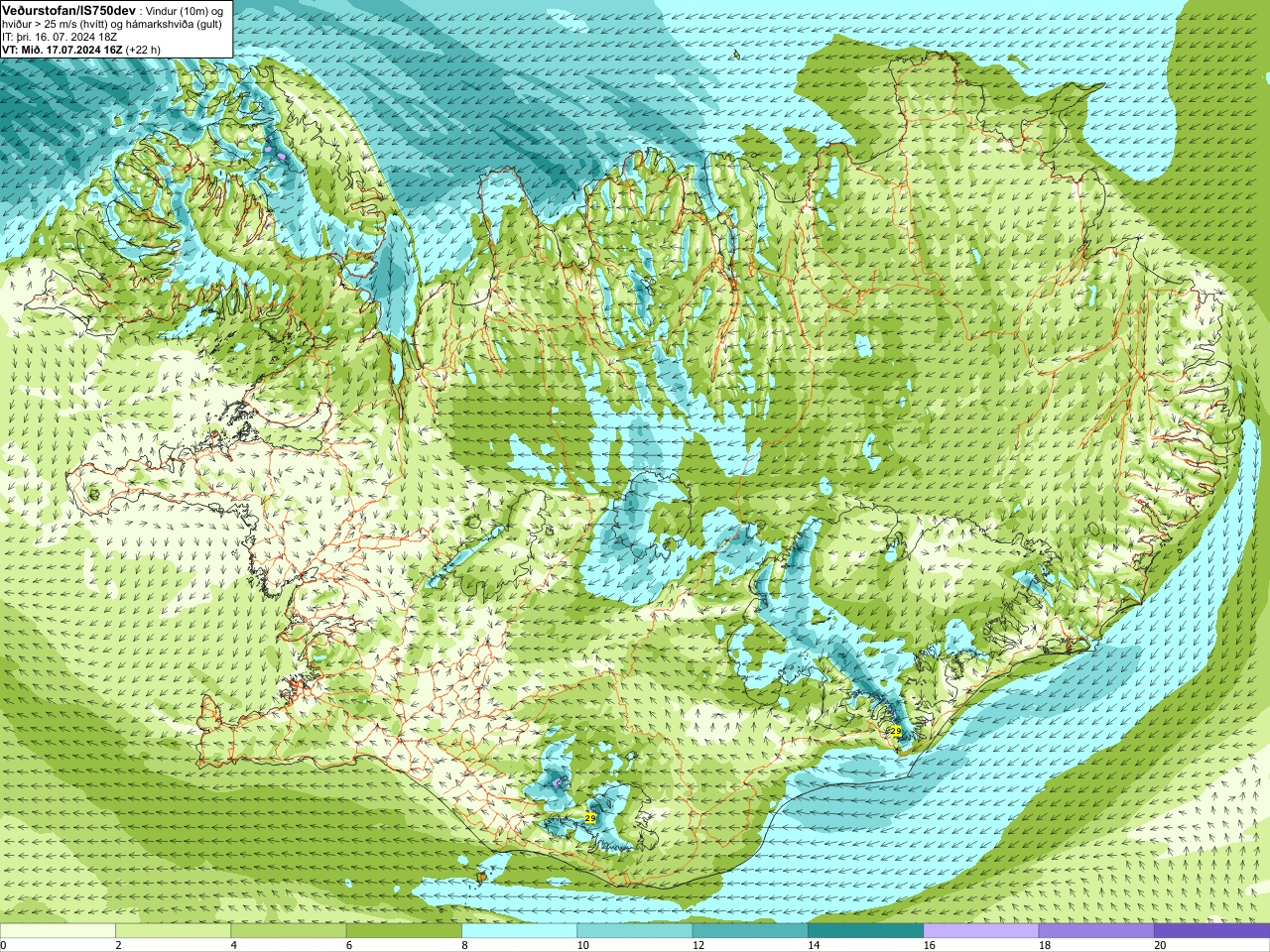Click the legend tick label '8'
Viewport: 1270px width, 952px height.
(x=464, y=945)
